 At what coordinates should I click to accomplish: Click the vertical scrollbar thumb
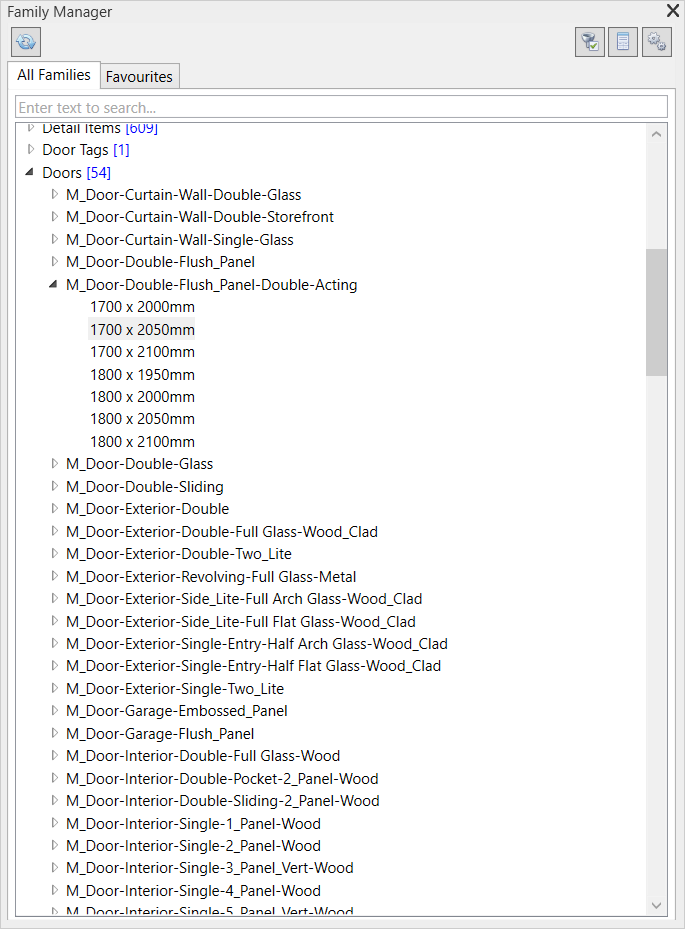[x=656, y=312]
